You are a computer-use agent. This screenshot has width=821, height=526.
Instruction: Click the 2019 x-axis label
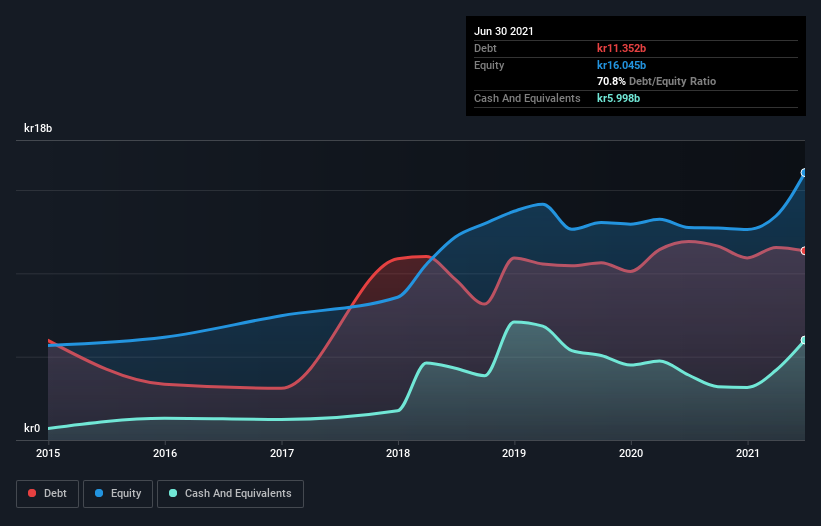[x=514, y=453]
